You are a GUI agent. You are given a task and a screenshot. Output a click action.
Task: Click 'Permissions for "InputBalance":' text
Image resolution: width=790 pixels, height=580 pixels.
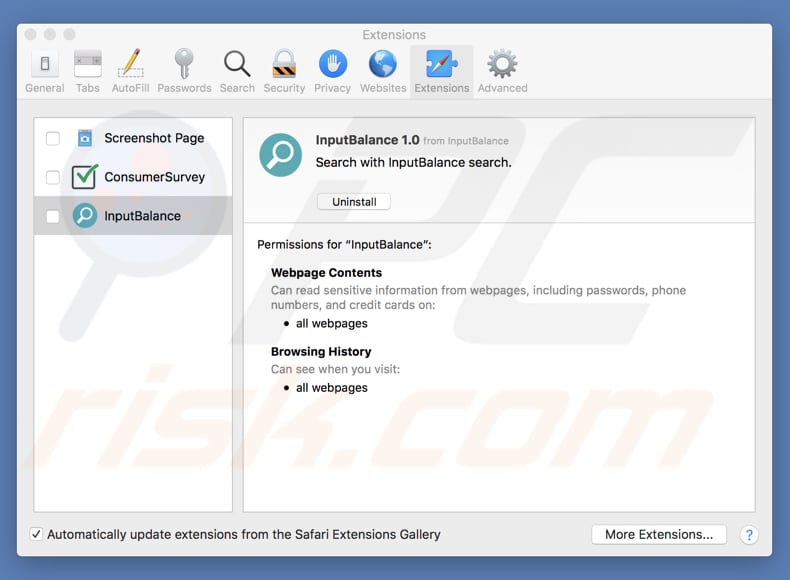click(x=344, y=245)
